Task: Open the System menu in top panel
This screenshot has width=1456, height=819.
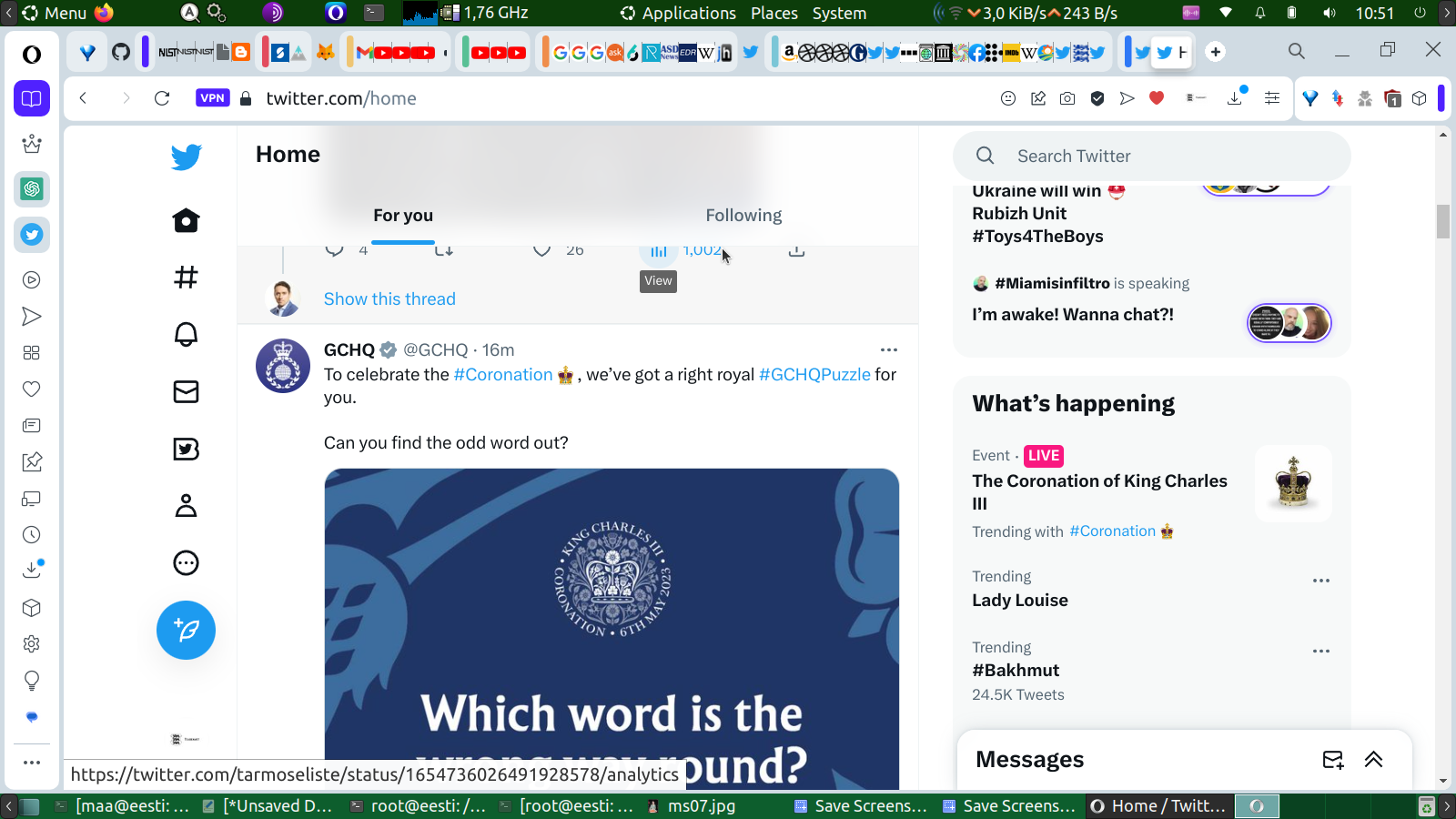Action: [x=839, y=13]
